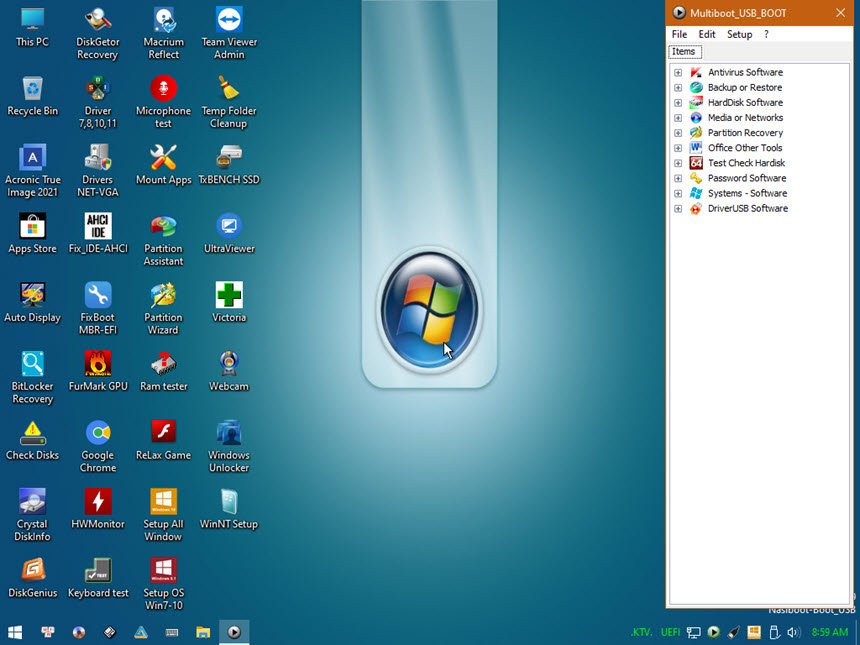The width and height of the screenshot is (860, 645).
Task: Open Acronic True Image 2021
Action: click(x=32, y=171)
